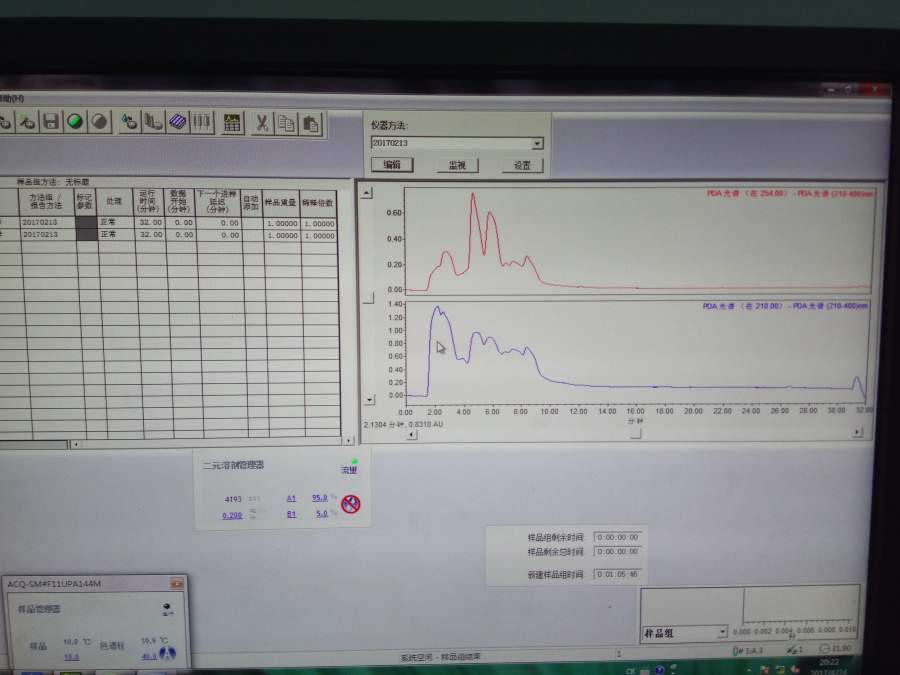Image resolution: width=900 pixels, height=675 pixels.
Task: Click the blue 210 nm chromatogram plot
Action: (x=636, y=351)
